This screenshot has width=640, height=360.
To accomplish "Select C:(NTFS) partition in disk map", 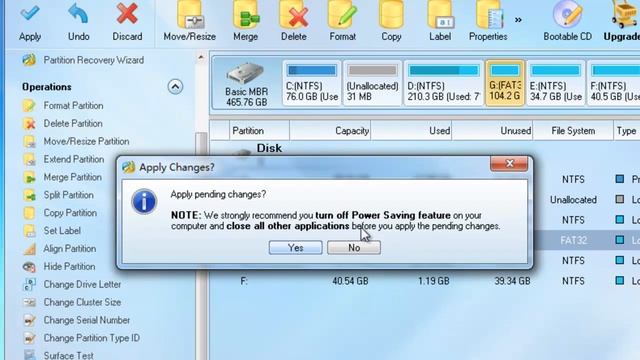I will (x=312, y=83).
